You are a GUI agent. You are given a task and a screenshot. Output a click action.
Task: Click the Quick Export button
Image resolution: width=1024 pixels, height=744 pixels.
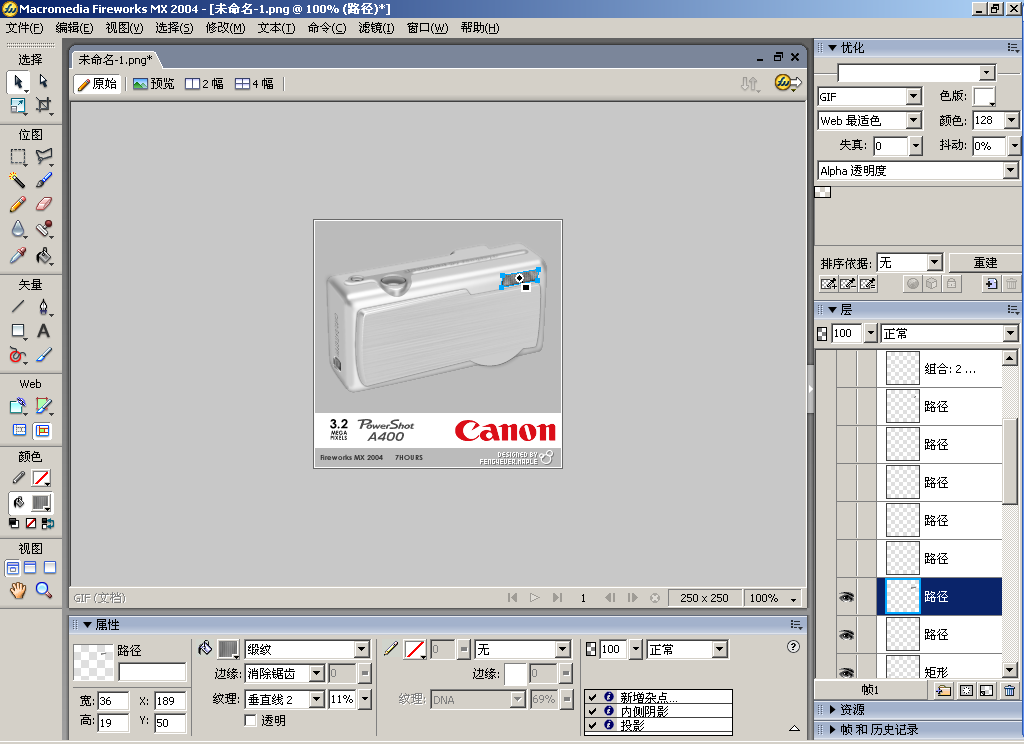click(x=787, y=83)
